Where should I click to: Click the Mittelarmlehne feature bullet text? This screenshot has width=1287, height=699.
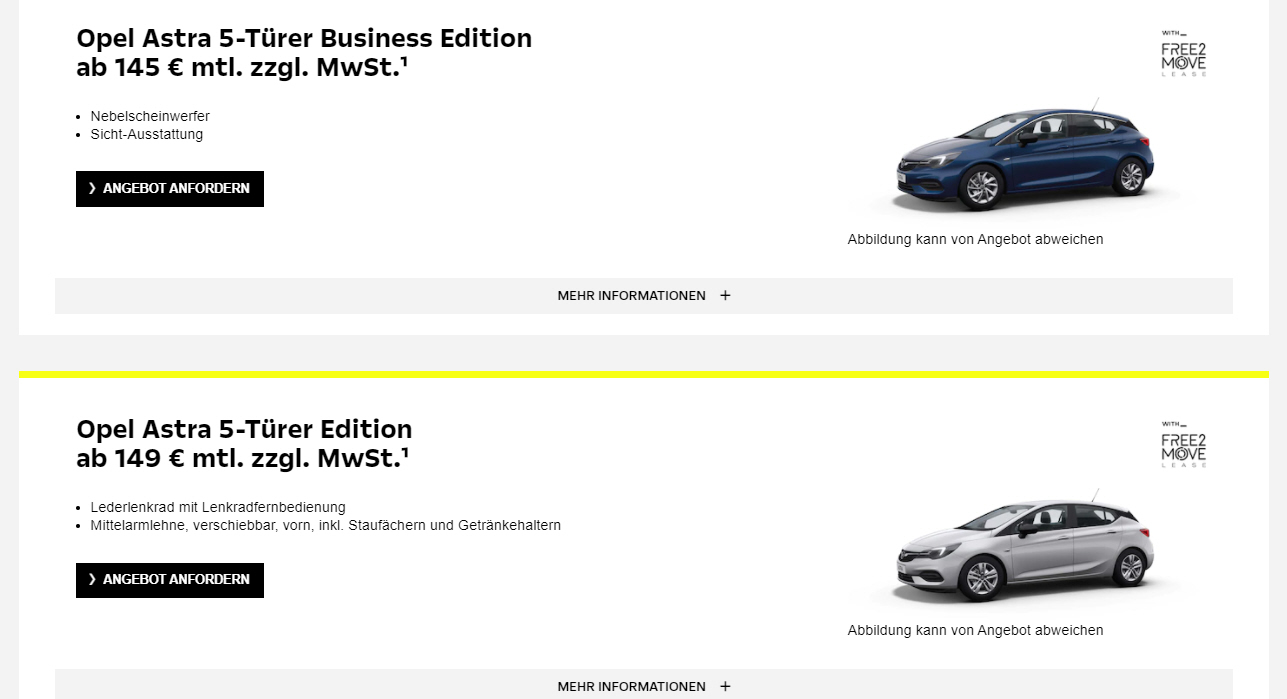(325, 525)
